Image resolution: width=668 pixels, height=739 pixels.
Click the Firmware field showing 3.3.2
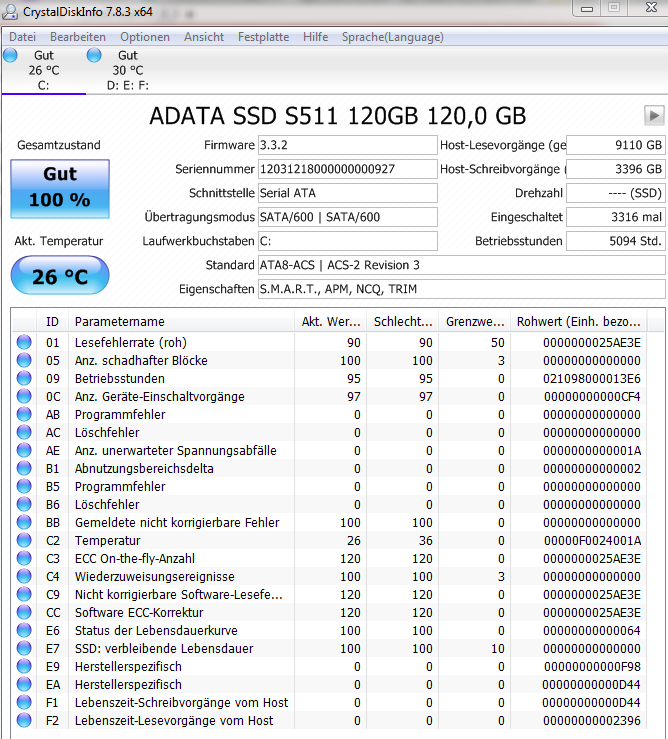click(x=347, y=145)
